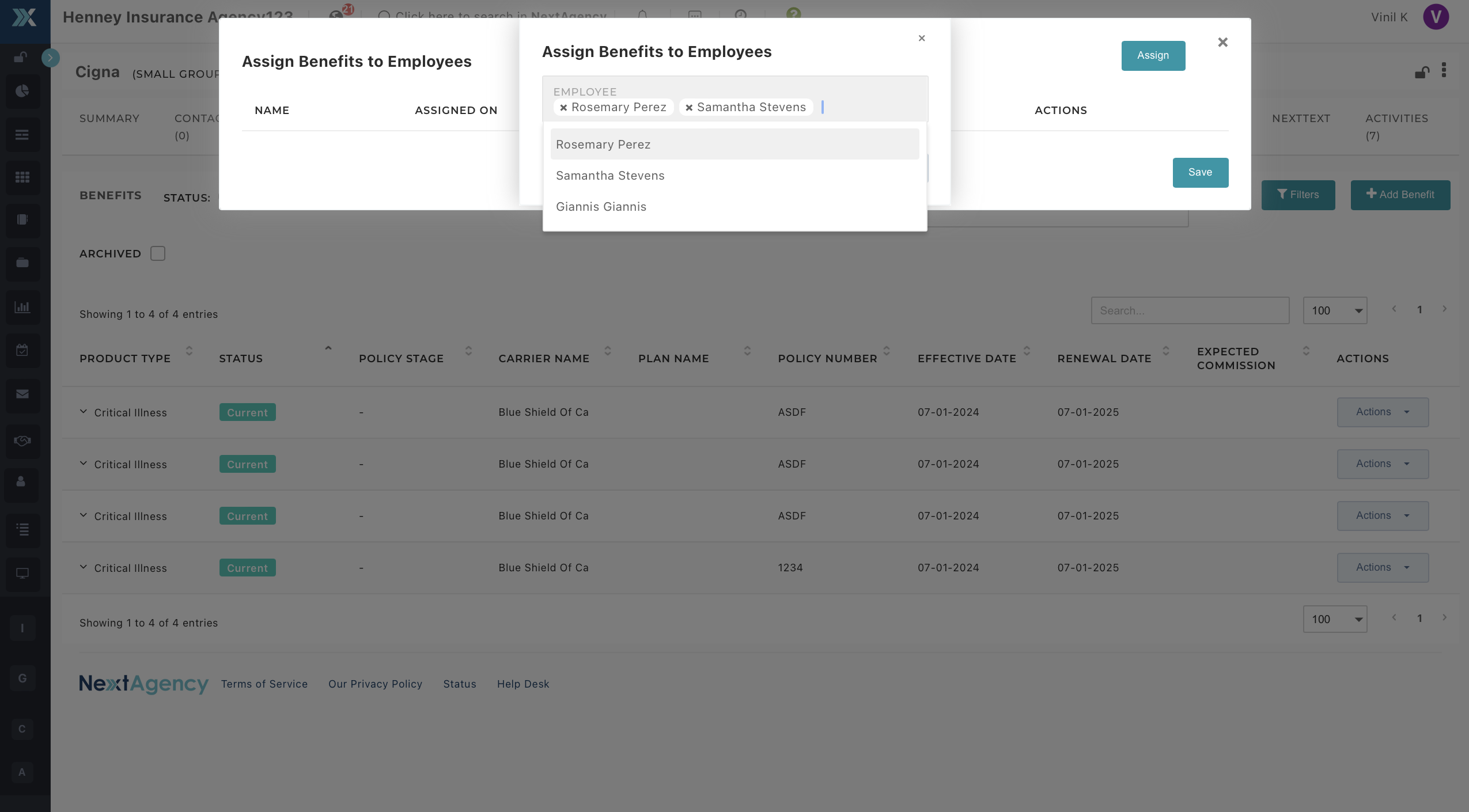Open the three-line menu sidebar icon
The width and height of the screenshot is (1469, 812).
coord(22,135)
